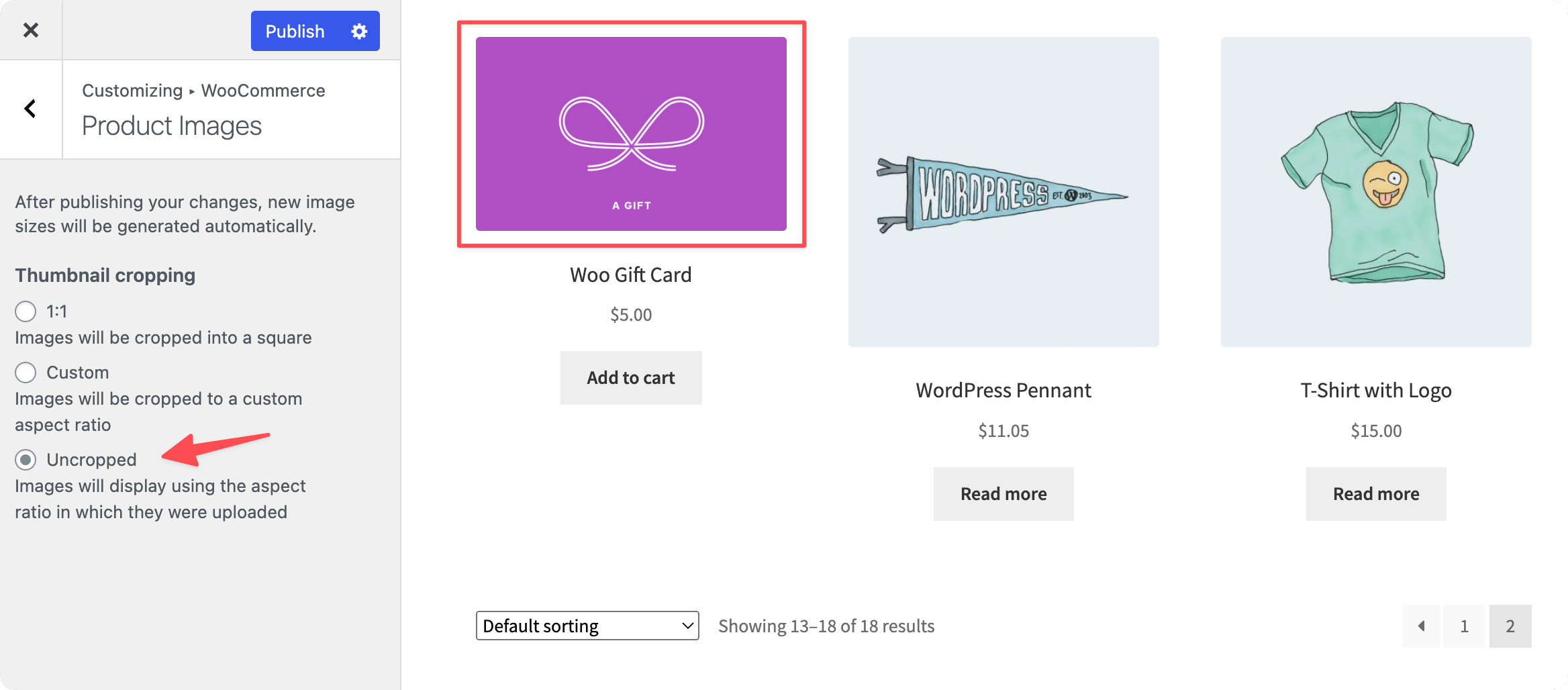The height and width of the screenshot is (690, 1568).
Task: Open publish settings via gear icon
Action: point(358,31)
